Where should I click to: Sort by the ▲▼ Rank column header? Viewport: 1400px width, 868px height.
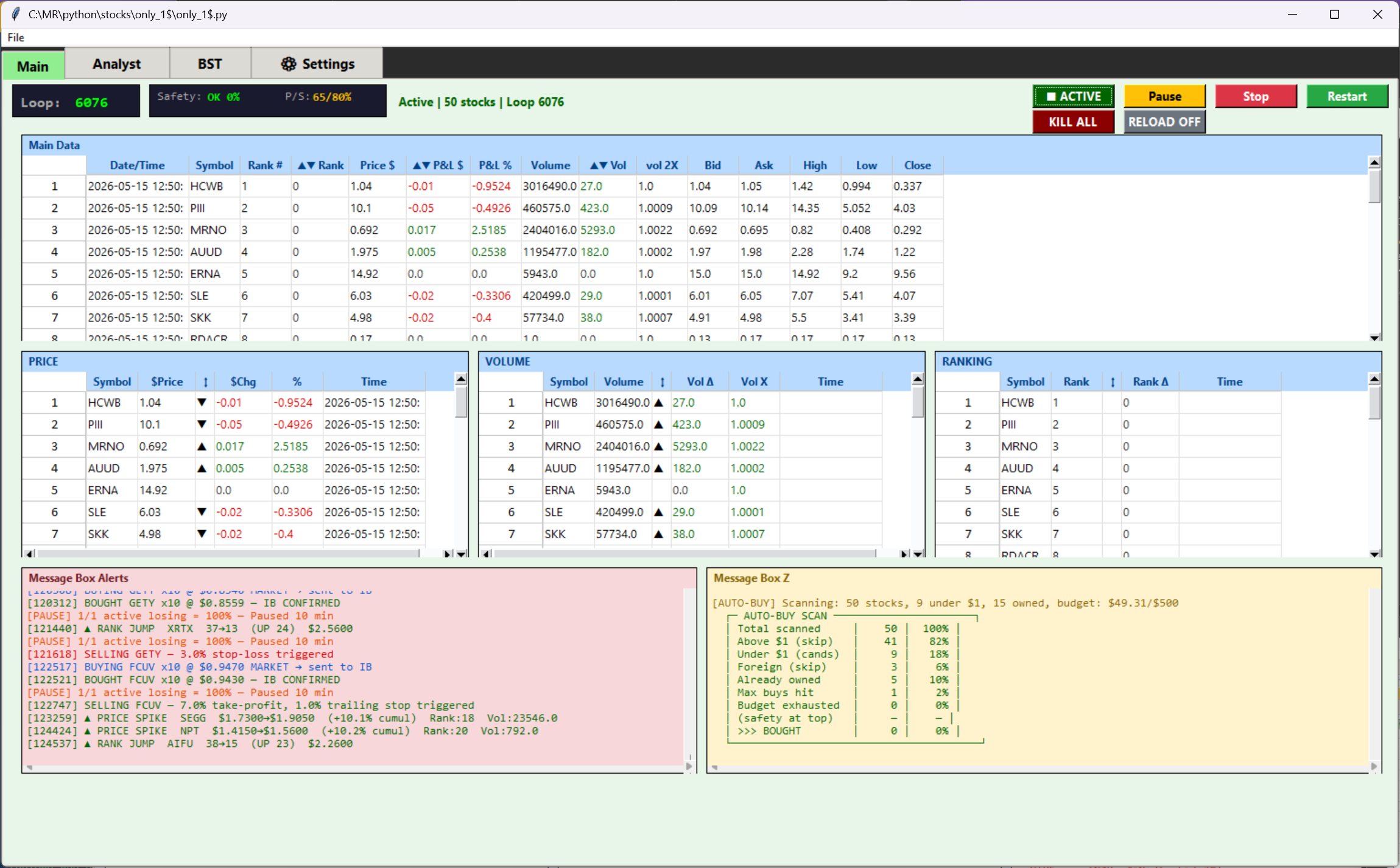[x=320, y=165]
